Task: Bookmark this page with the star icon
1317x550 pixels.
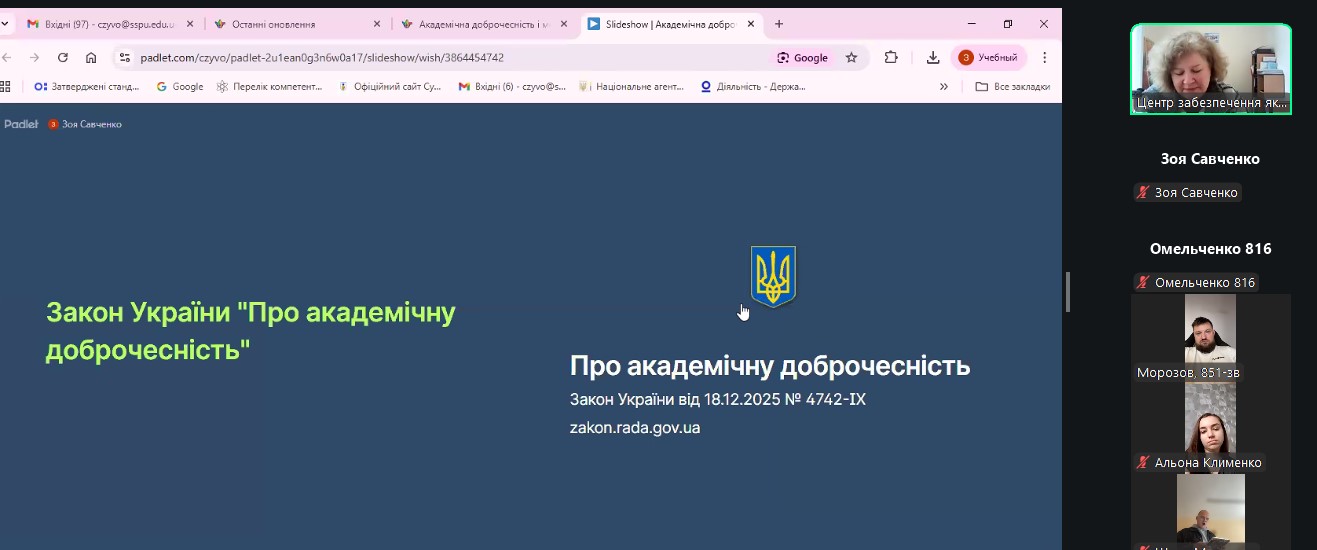Action: [851, 58]
